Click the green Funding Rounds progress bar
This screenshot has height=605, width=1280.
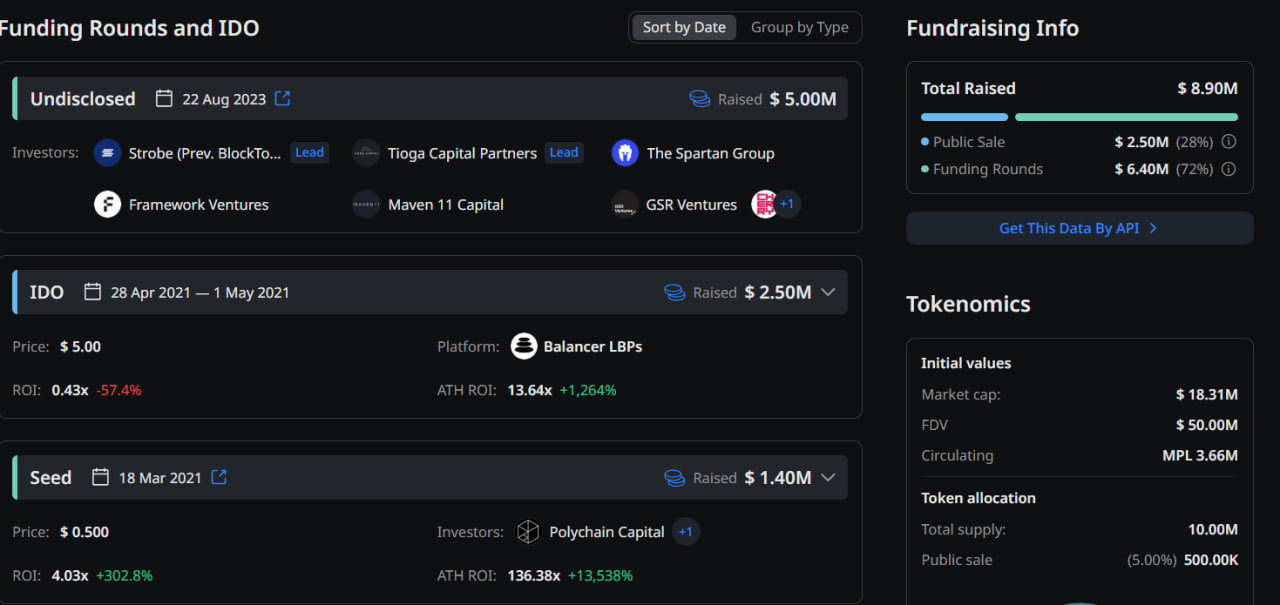click(1126, 117)
